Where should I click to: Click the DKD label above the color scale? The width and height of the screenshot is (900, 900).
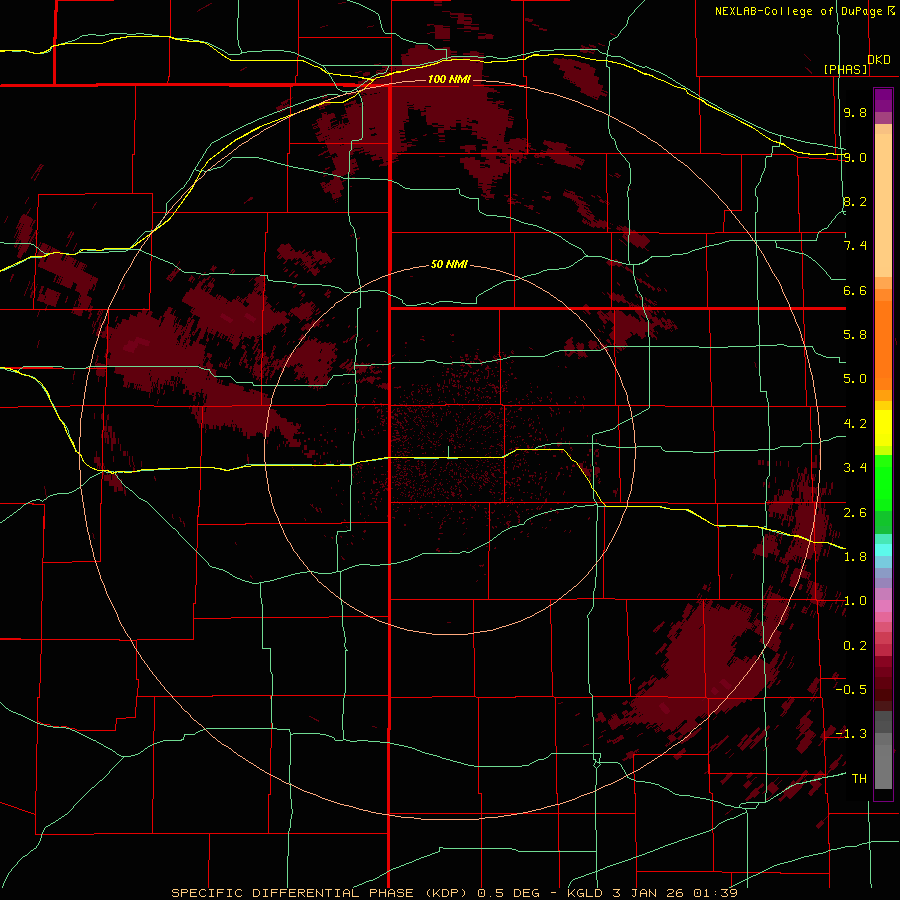coord(879,60)
